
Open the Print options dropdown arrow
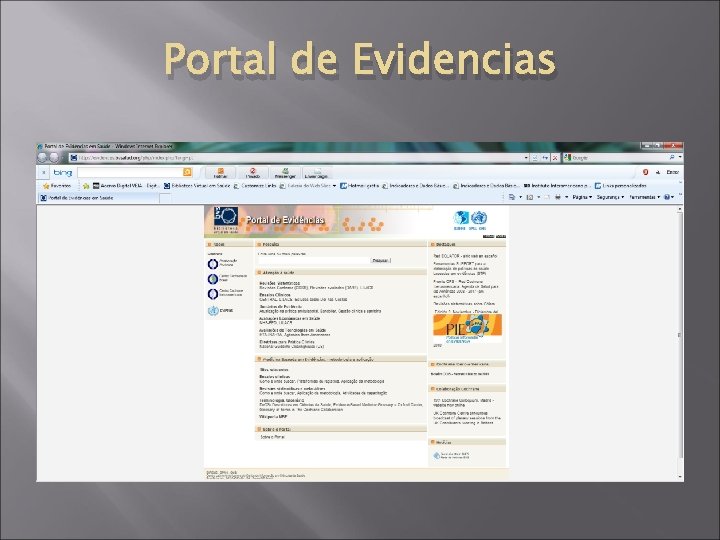coord(567,197)
